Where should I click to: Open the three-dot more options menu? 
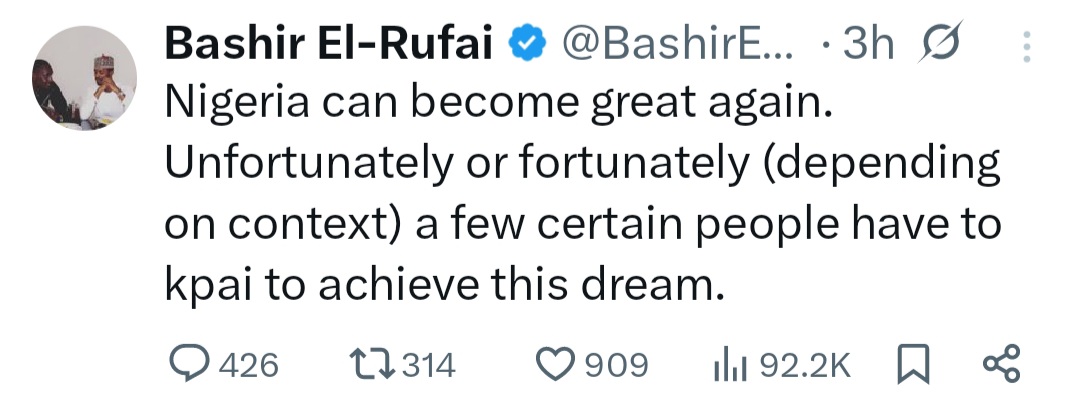tap(1025, 46)
